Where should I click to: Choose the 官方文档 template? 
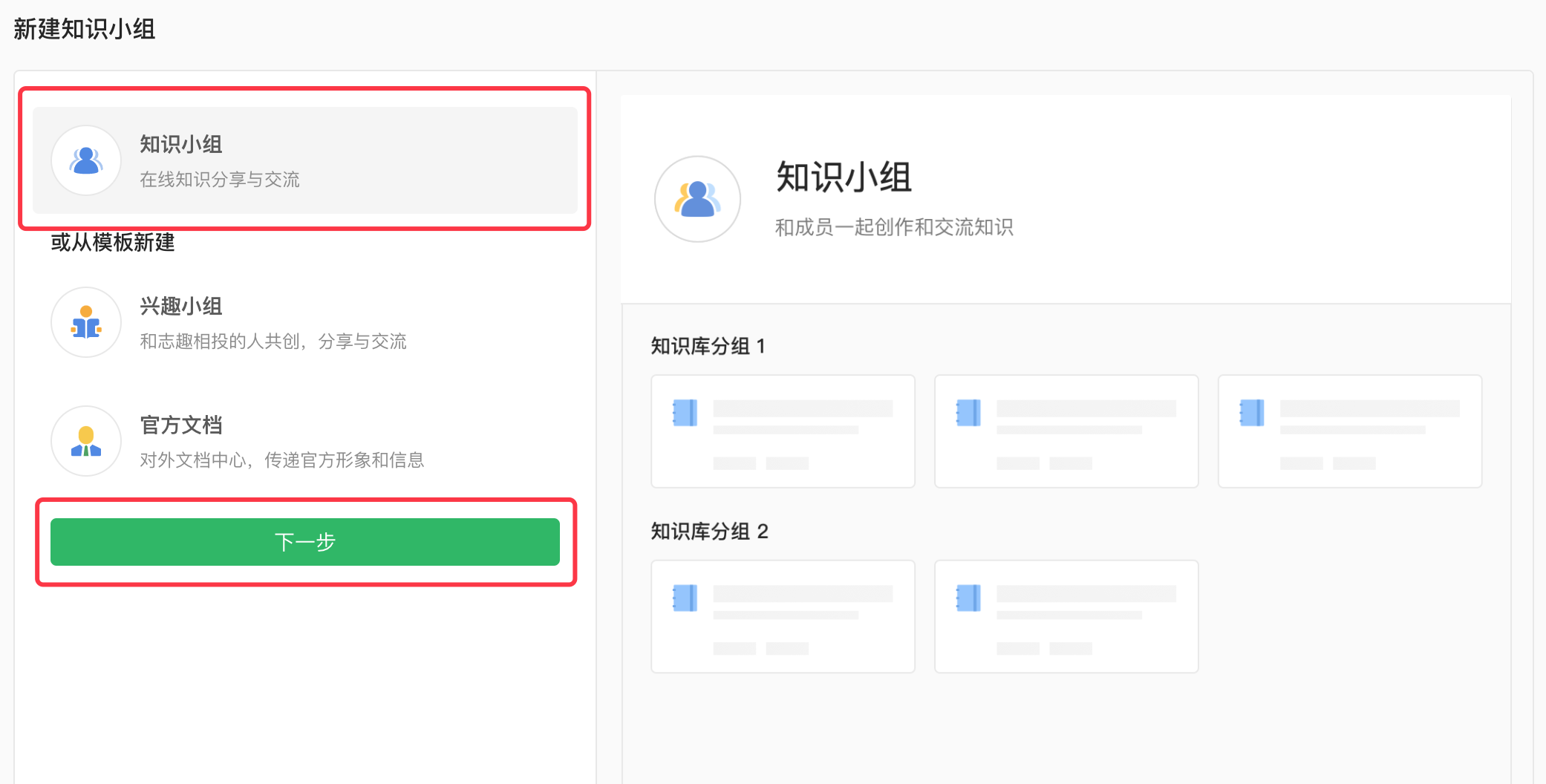point(305,441)
